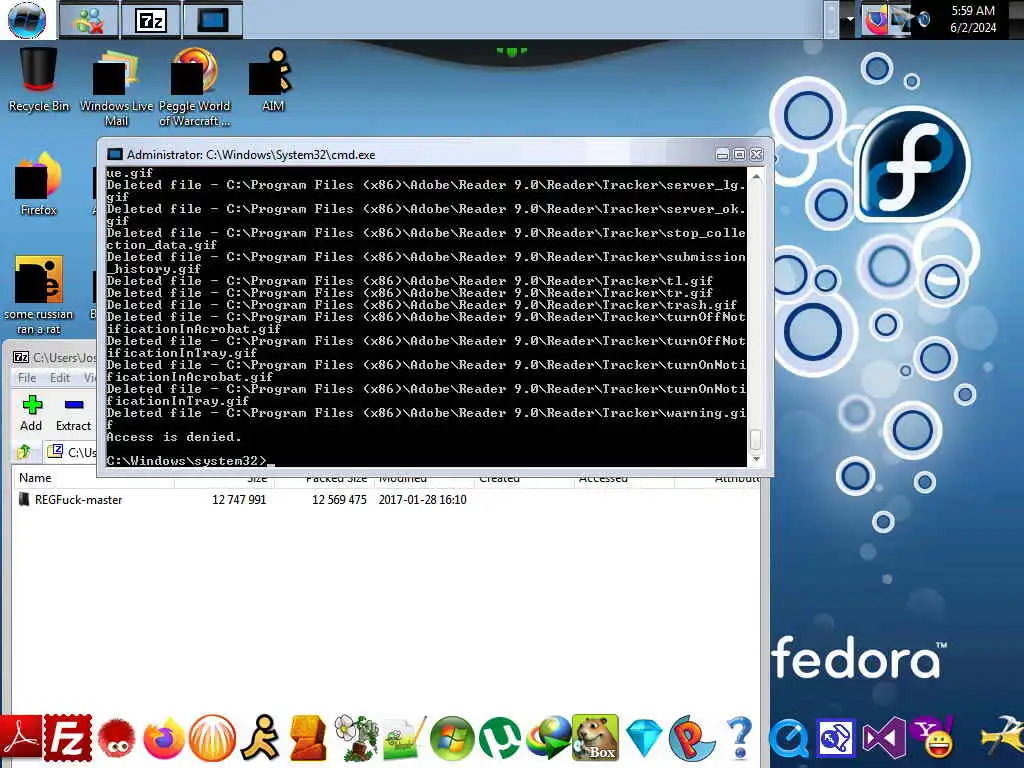The height and width of the screenshot is (768, 1024).
Task: Launch AIM running man from the dock
Action: pos(260,738)
